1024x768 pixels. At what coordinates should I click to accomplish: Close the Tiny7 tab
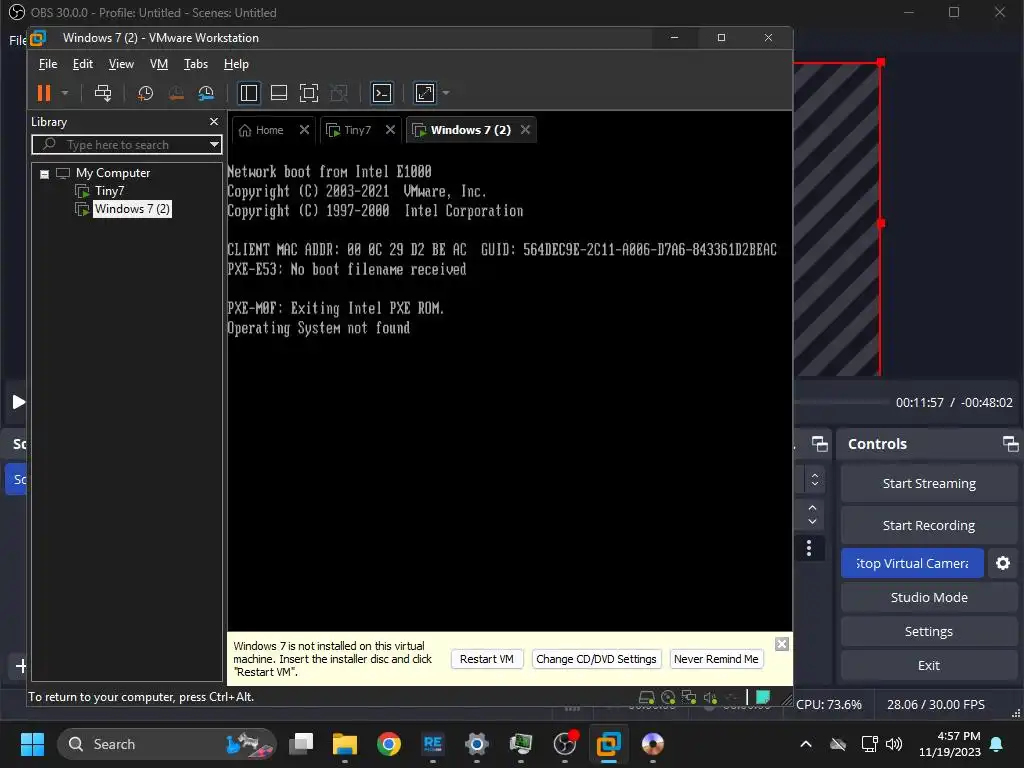(391, 129)
